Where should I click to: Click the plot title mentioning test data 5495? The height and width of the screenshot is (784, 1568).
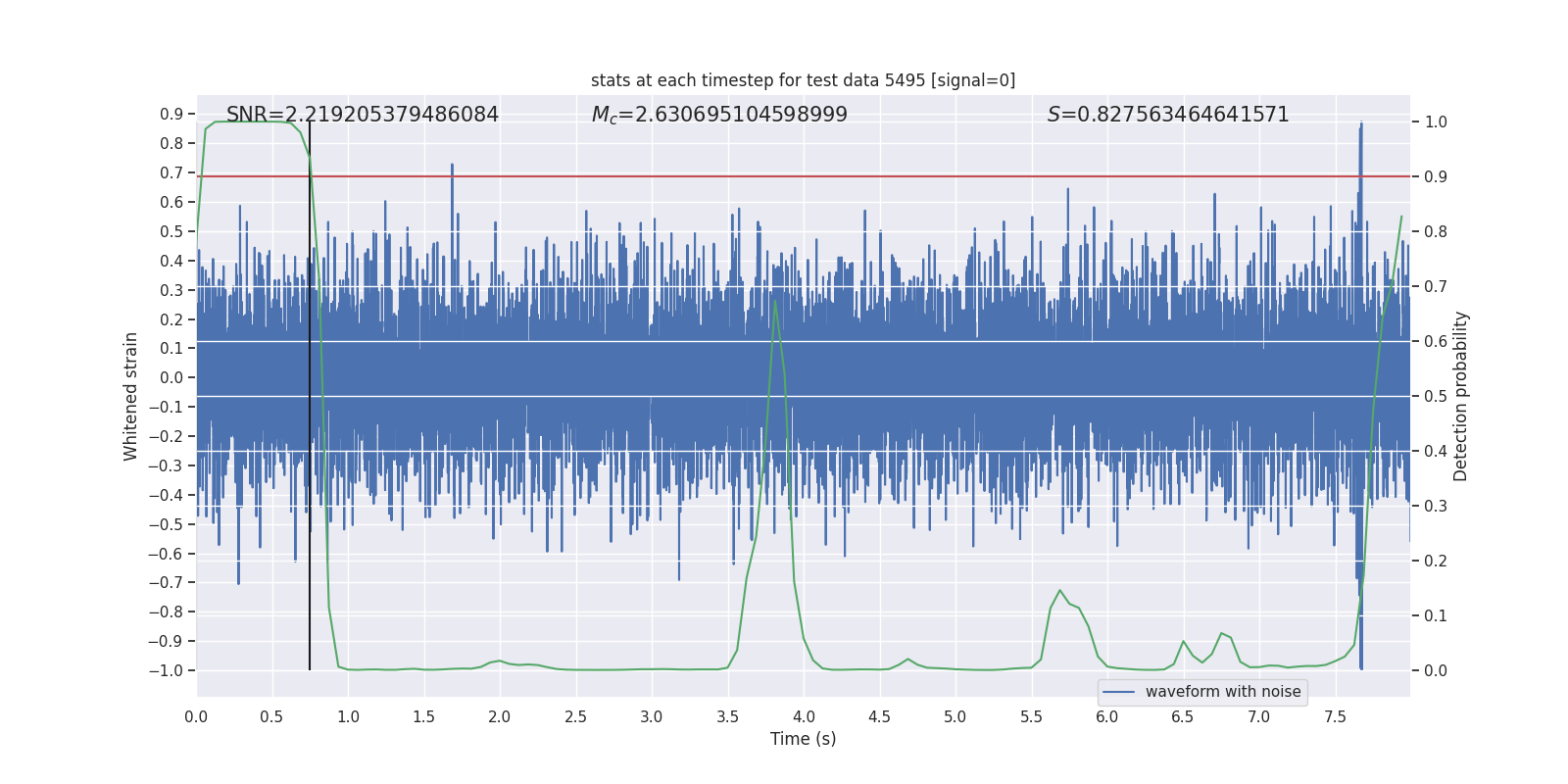(803, 80)
